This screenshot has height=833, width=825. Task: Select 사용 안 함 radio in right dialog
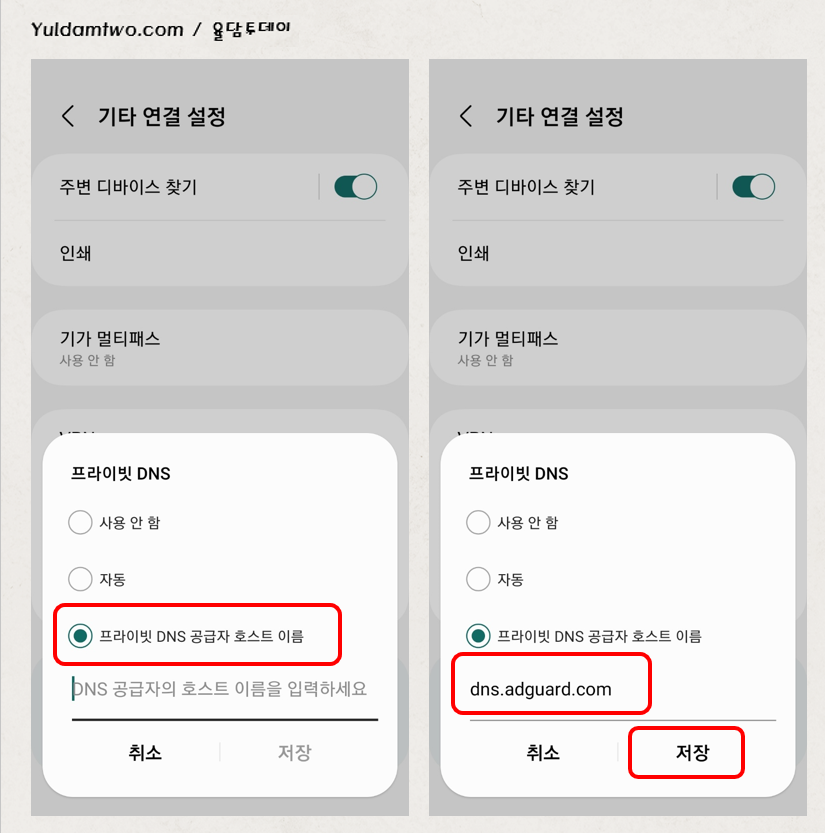(x=478, y=522)
